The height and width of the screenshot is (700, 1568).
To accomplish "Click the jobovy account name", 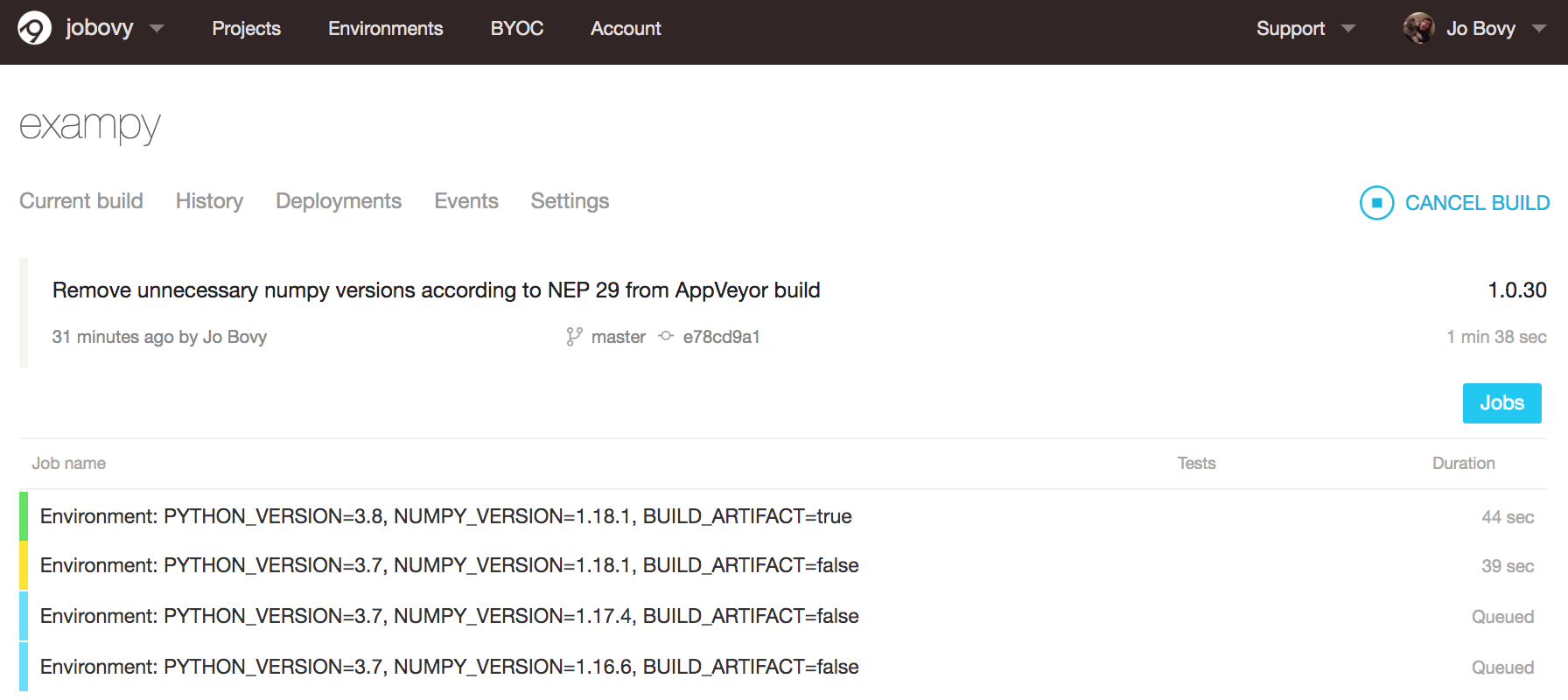I will coord(99,28).
